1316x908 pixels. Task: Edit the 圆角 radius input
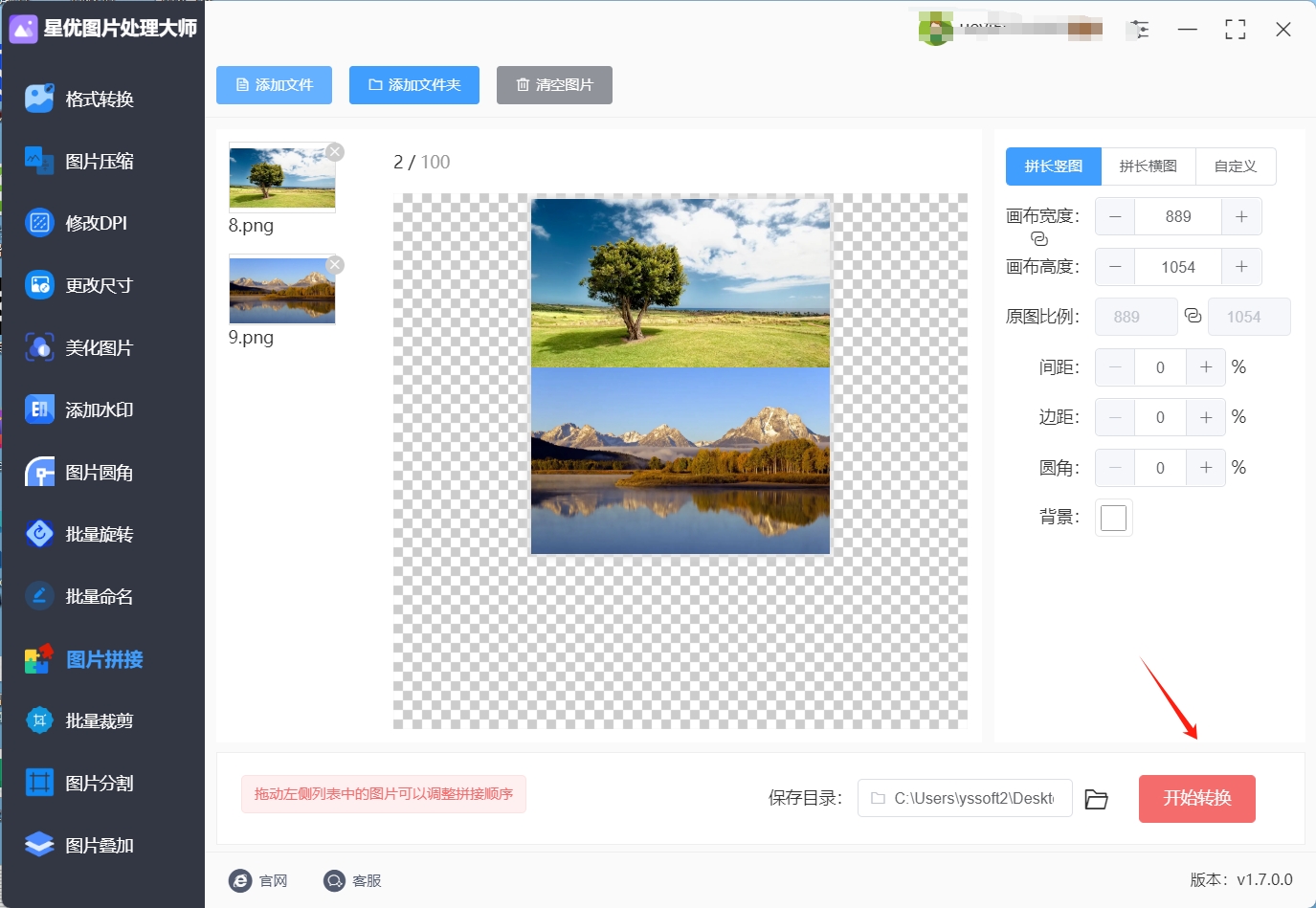pyautogui.click(x=1160, y=468)
